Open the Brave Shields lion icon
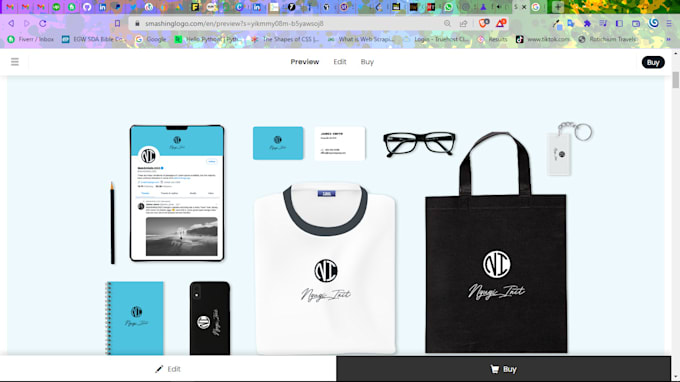The height and width of the screenshot is (382, 680). 484,23
